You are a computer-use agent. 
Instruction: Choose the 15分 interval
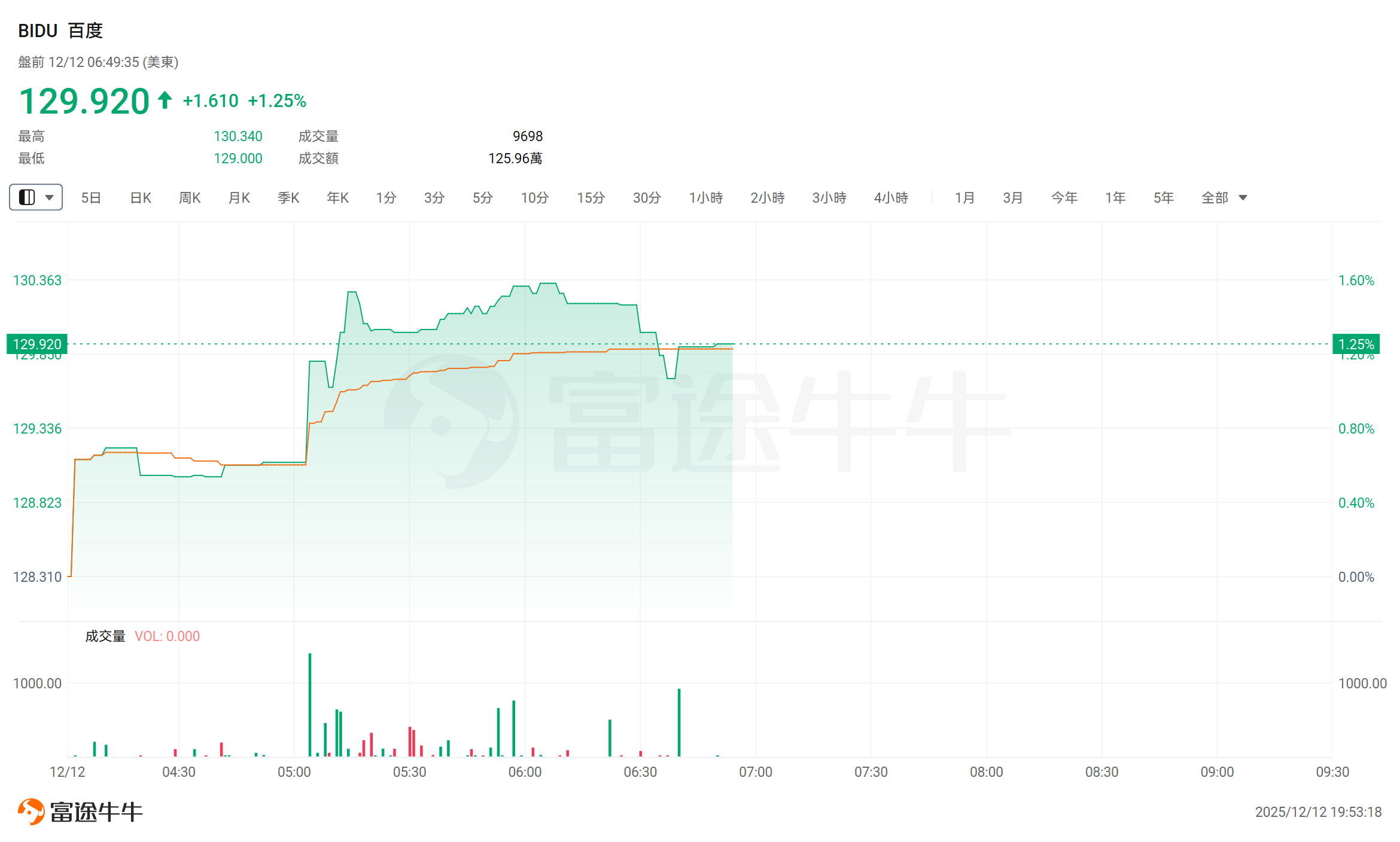point(591,198)
